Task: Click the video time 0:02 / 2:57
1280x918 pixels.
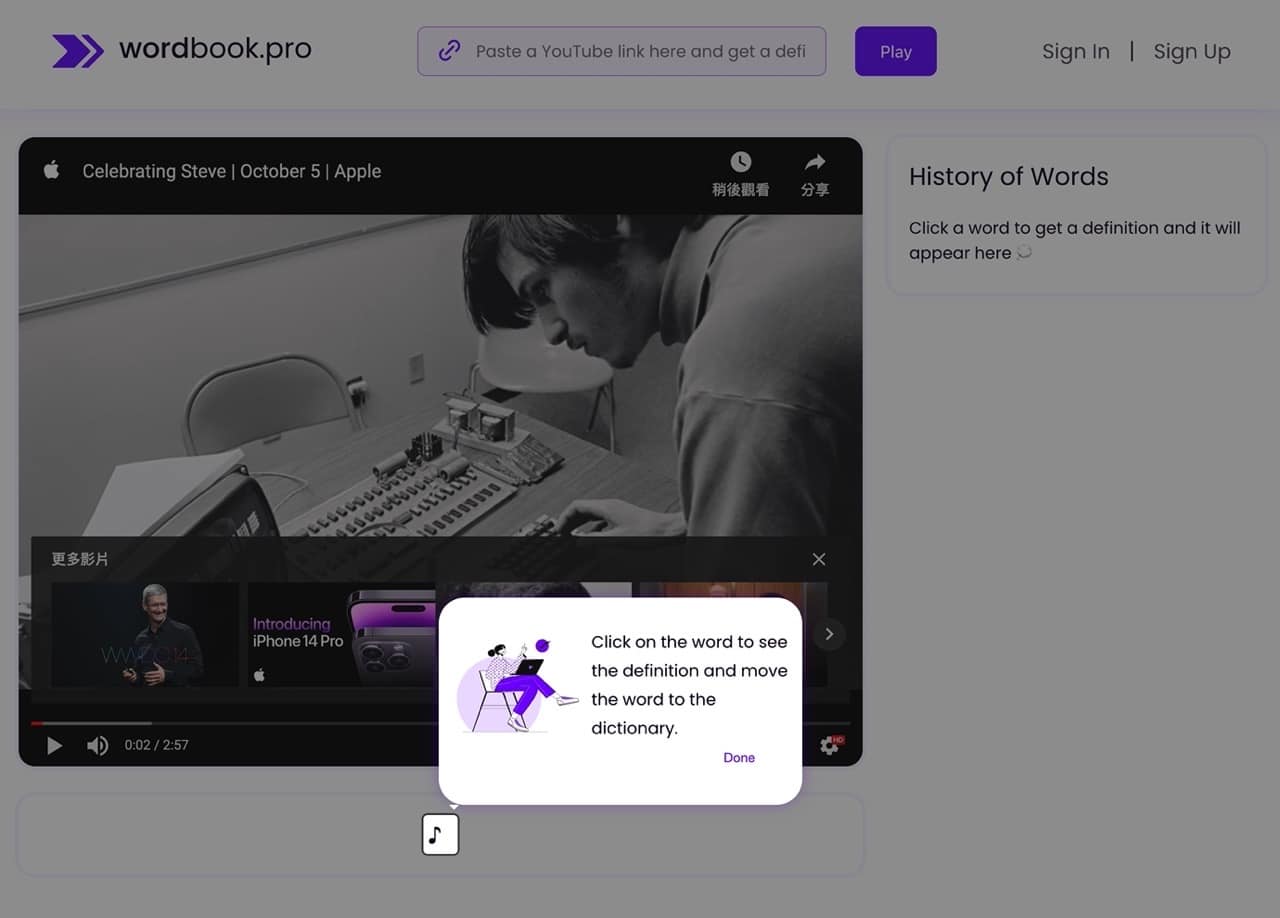Action: pos(156,745)
